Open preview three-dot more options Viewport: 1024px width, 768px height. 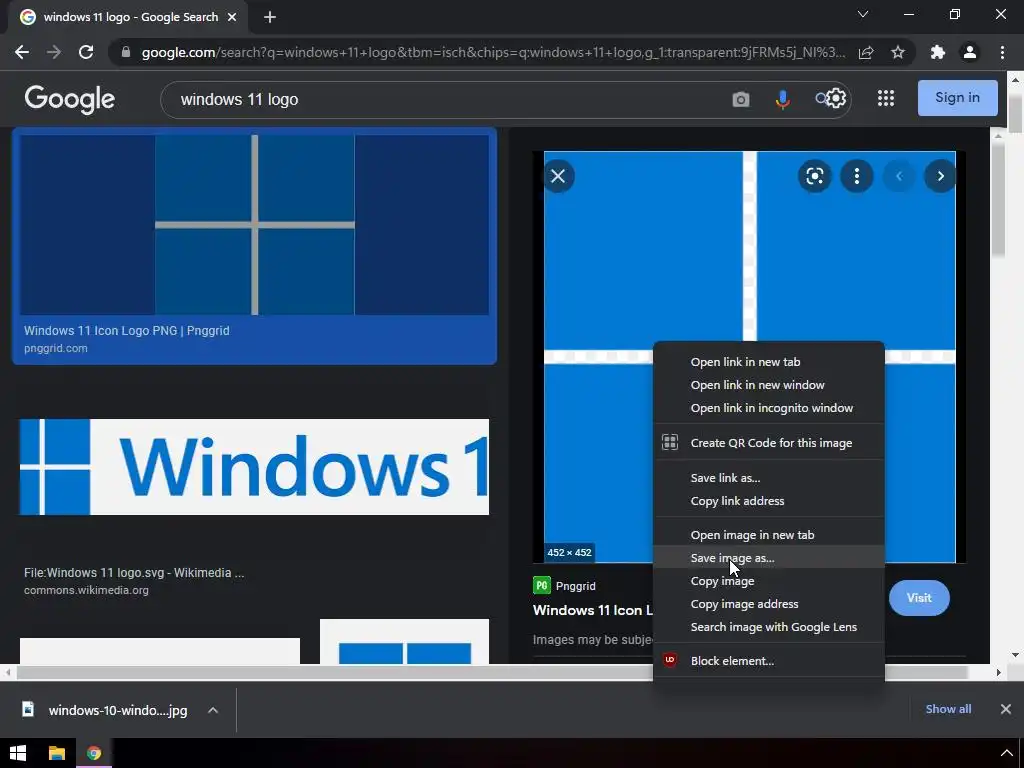pyautogui.click(x=857, y=176)
